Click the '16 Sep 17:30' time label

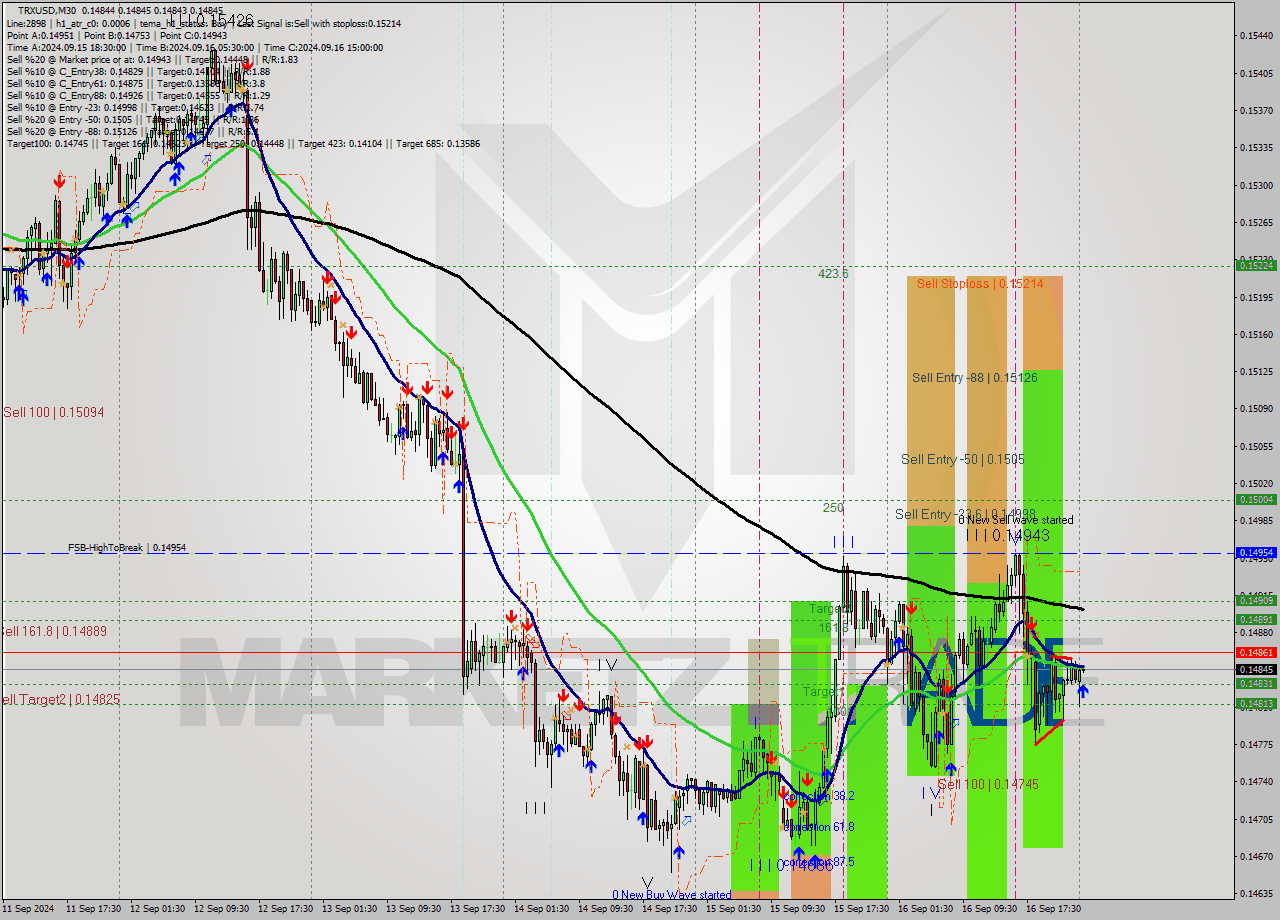[x=1053, y=909]
